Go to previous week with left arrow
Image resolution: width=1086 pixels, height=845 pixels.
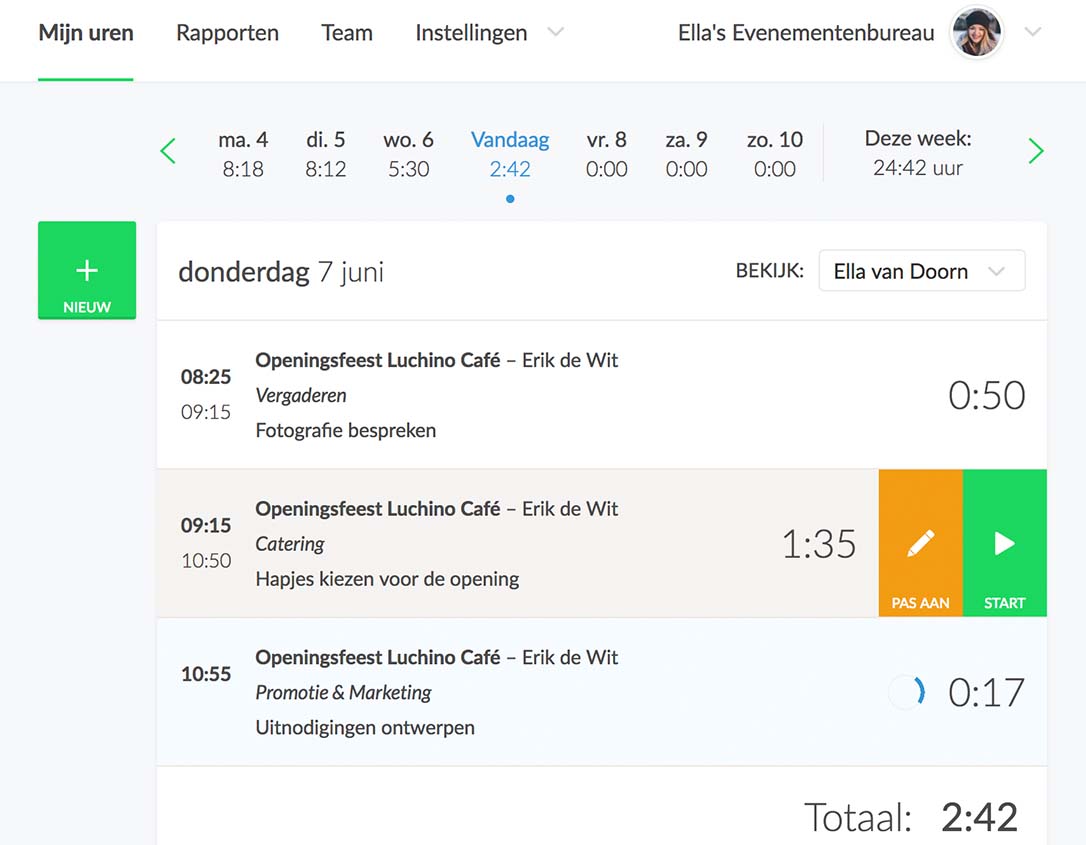click(168, 152)
